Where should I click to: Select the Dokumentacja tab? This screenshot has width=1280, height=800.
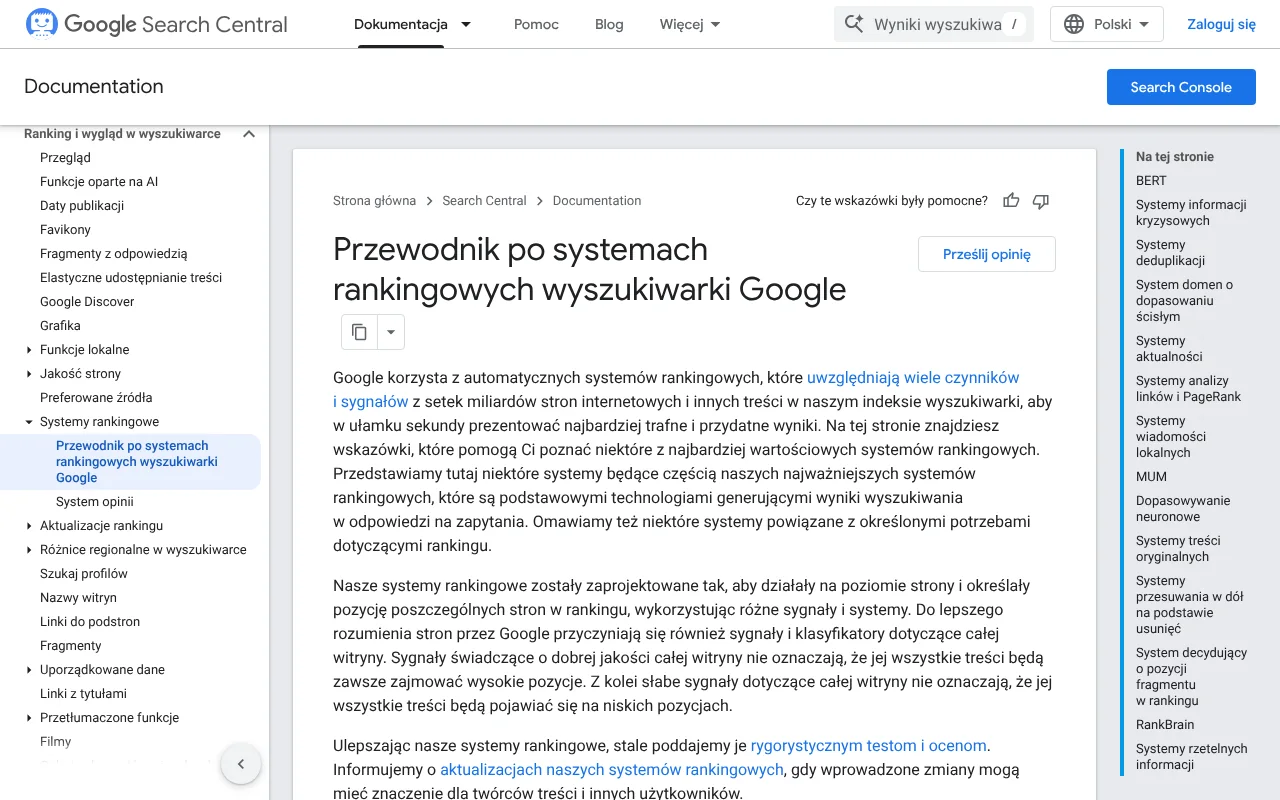[401, 24]
